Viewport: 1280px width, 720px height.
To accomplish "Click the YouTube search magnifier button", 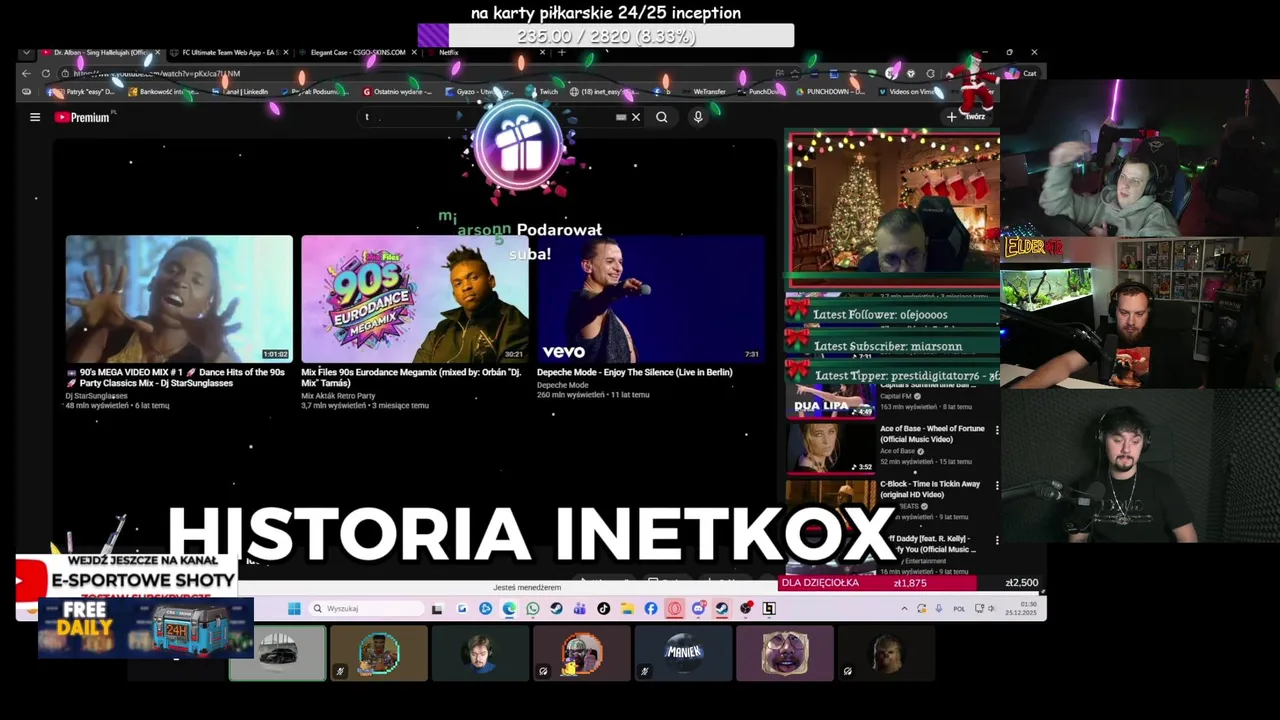I will click(x=662, y=117).
